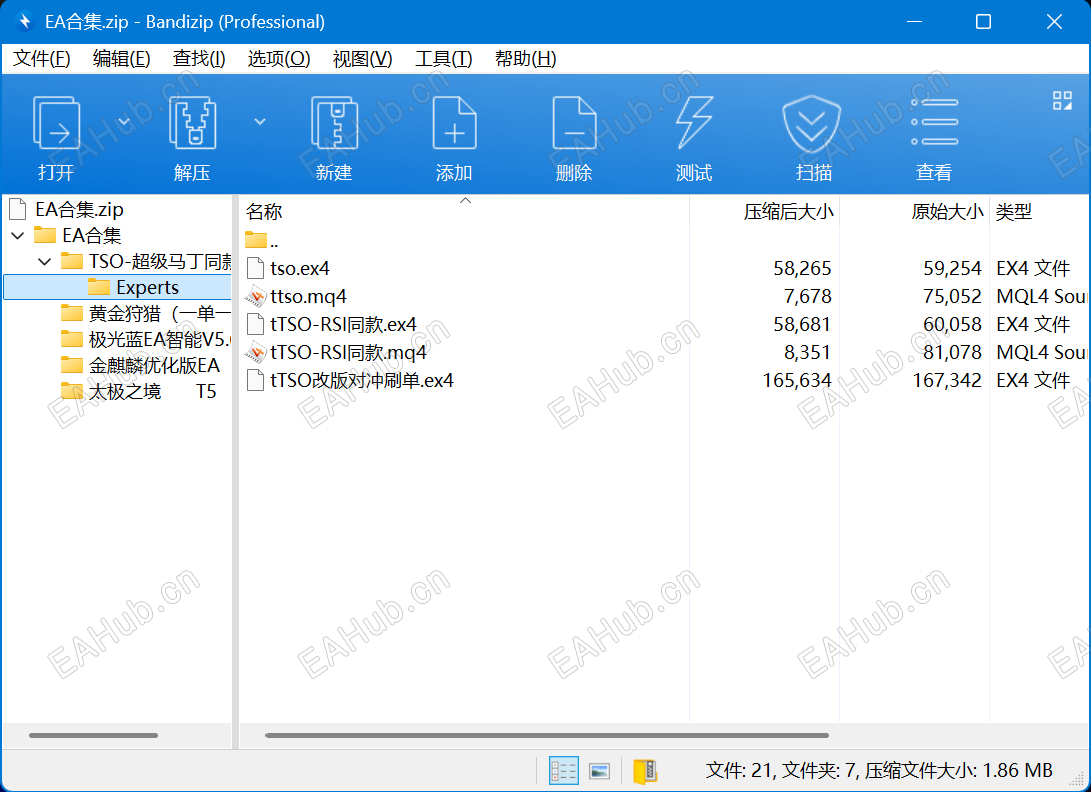Click the yellow archive icon in status bar
Screen dimensions: 1091x792
click(x=645, y=771)
